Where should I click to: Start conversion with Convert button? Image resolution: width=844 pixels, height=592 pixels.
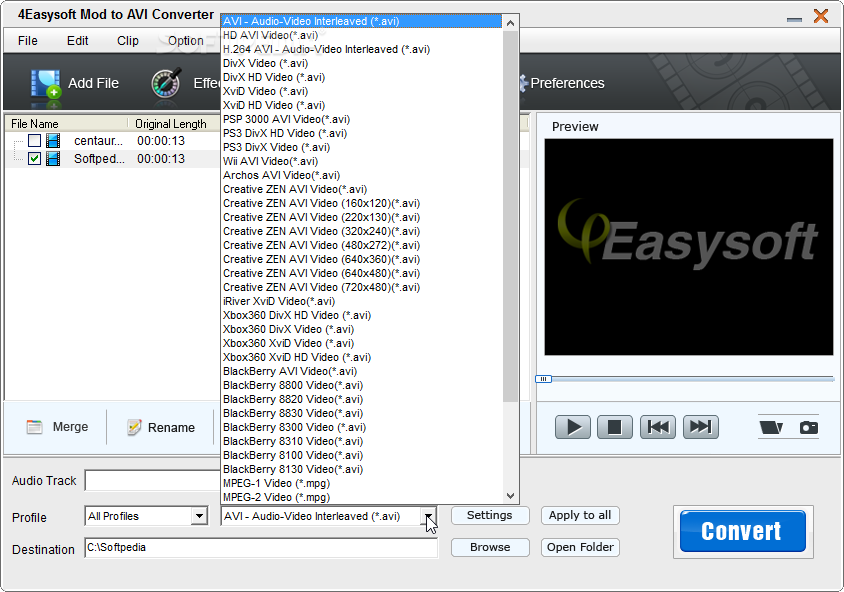coord(742,531)
